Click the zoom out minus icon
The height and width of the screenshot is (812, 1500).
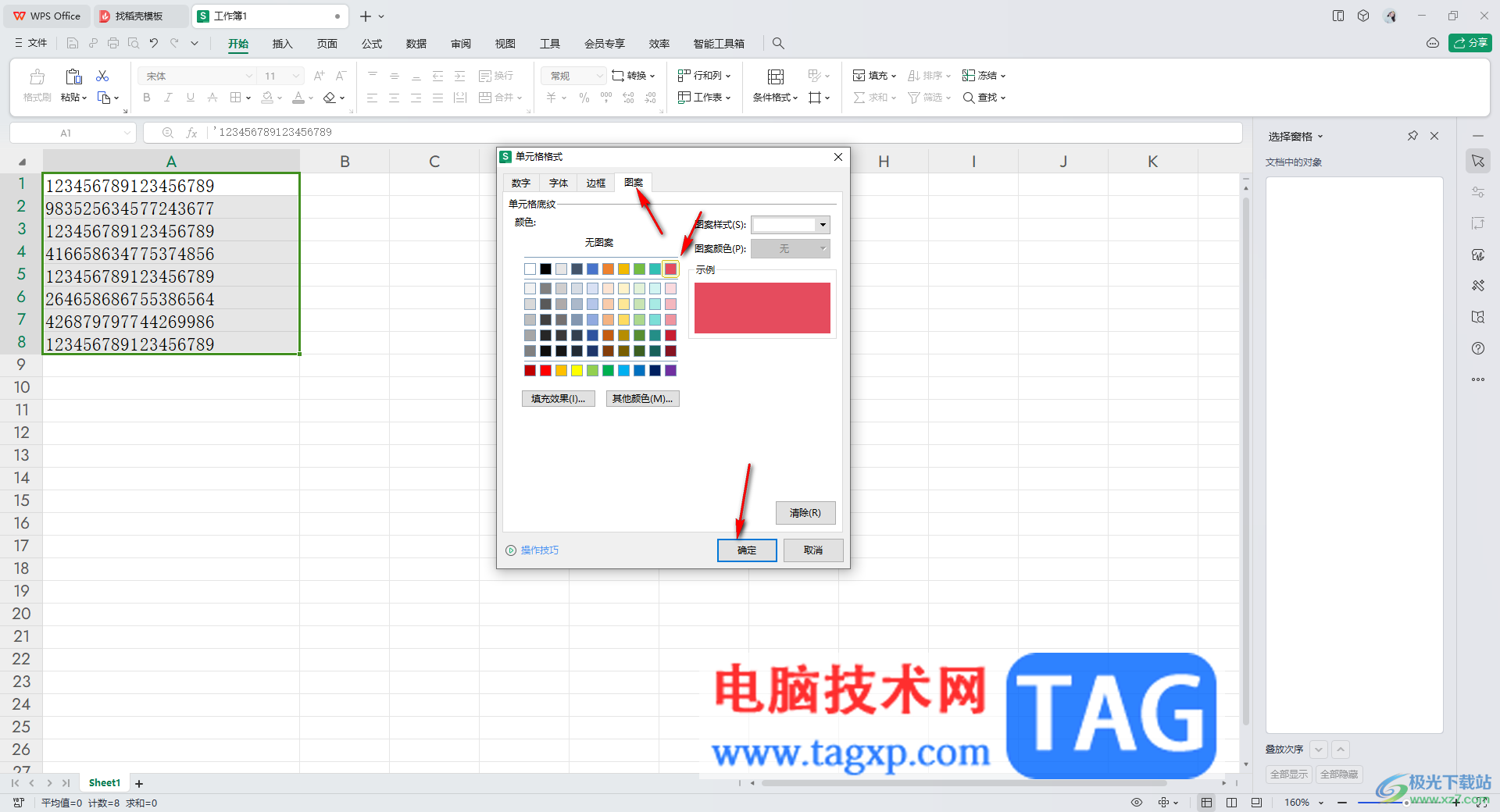tap(1342, 803)
